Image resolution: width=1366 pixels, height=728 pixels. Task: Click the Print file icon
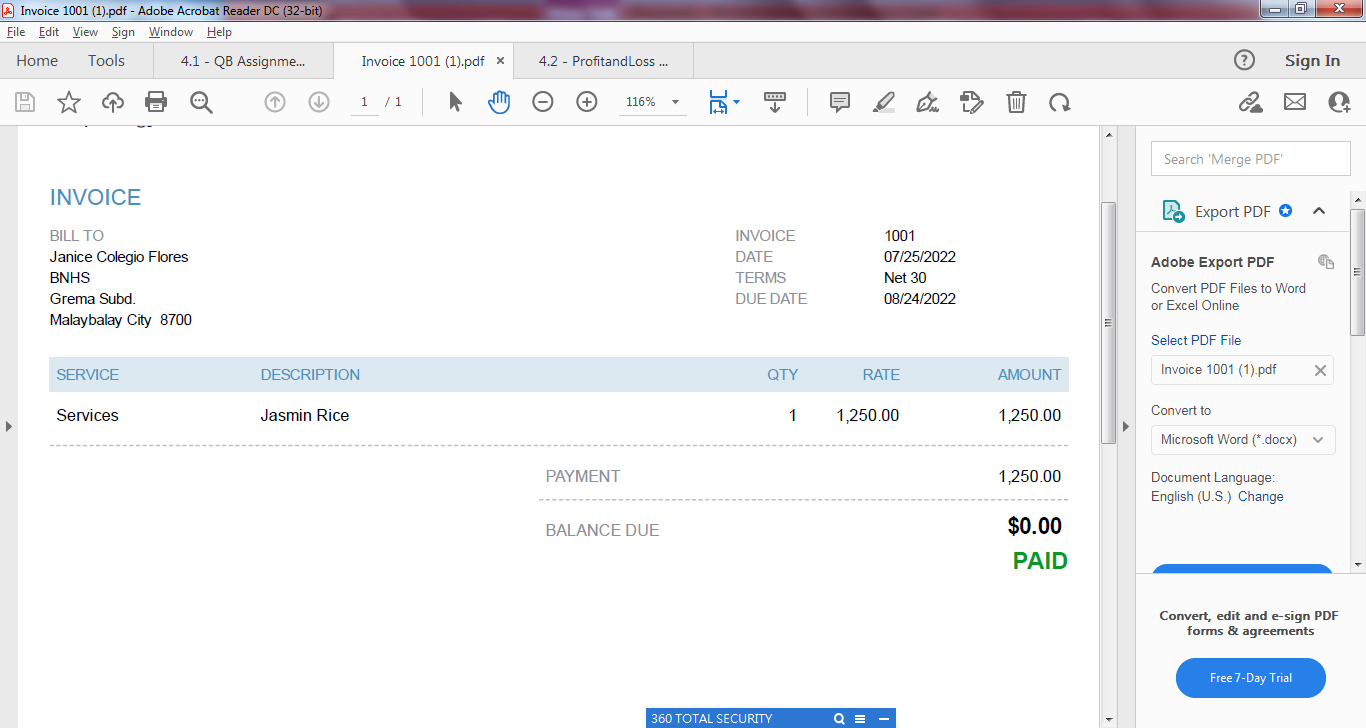[156, 102]
